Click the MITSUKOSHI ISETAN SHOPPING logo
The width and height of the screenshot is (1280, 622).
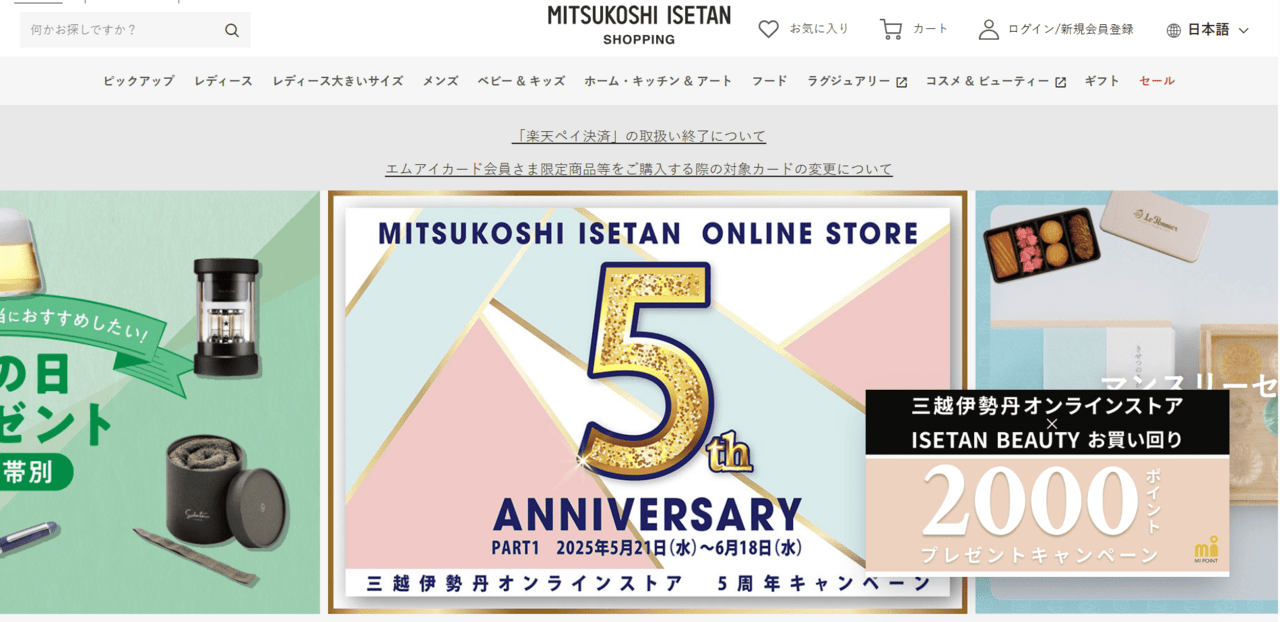(x=639, y=25)
